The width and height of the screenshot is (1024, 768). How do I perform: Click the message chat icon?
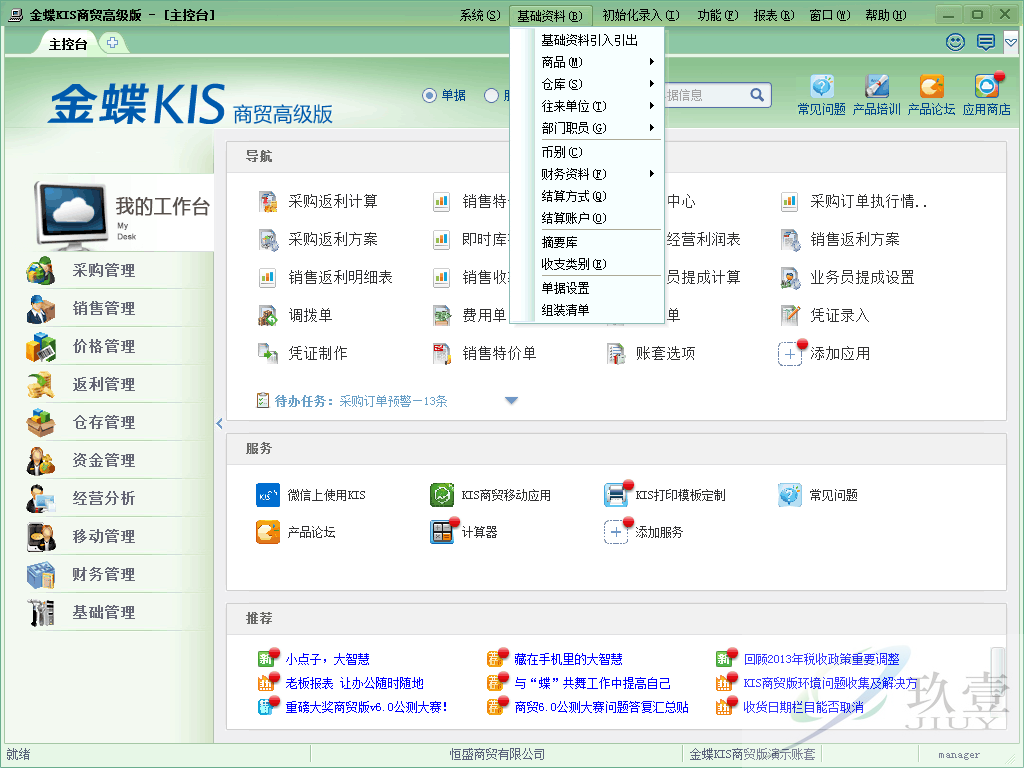pyautogui.click(x=985, y=42)
